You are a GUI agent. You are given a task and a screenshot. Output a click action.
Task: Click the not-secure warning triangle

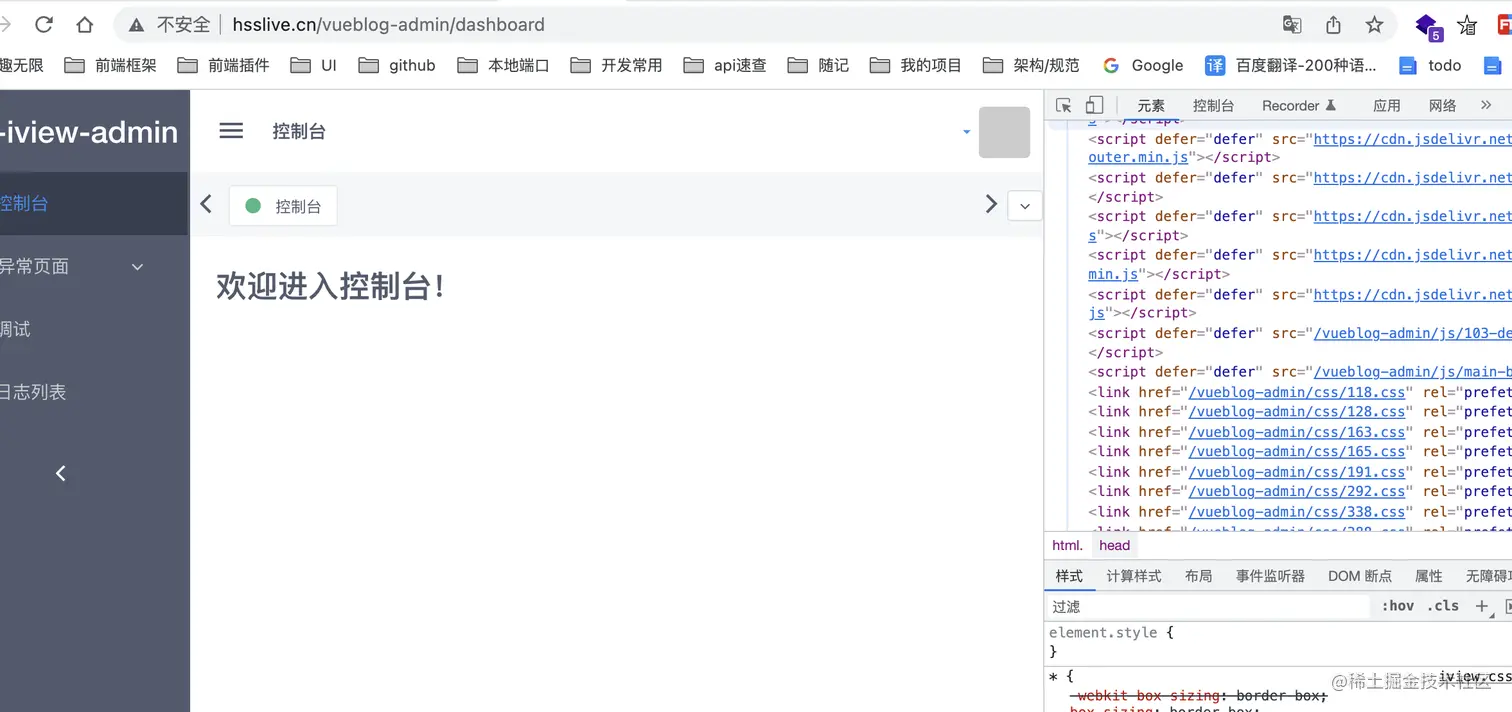pos(137,25)
